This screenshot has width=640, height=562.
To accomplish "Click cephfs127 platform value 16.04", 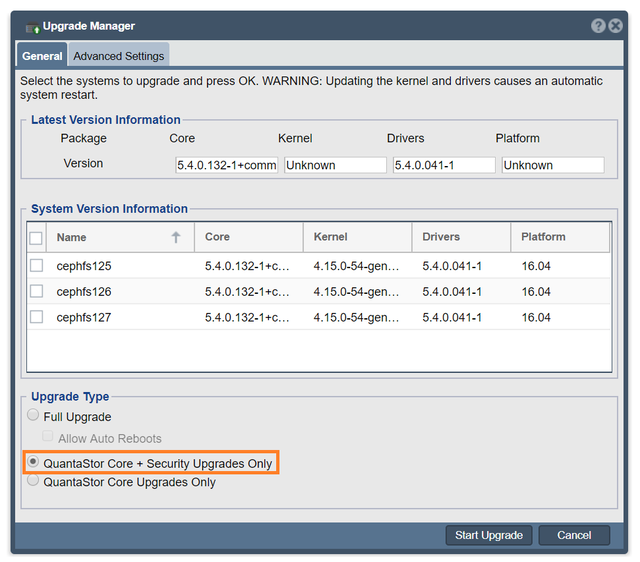I will pyautogui.click(x=536, y=318).
